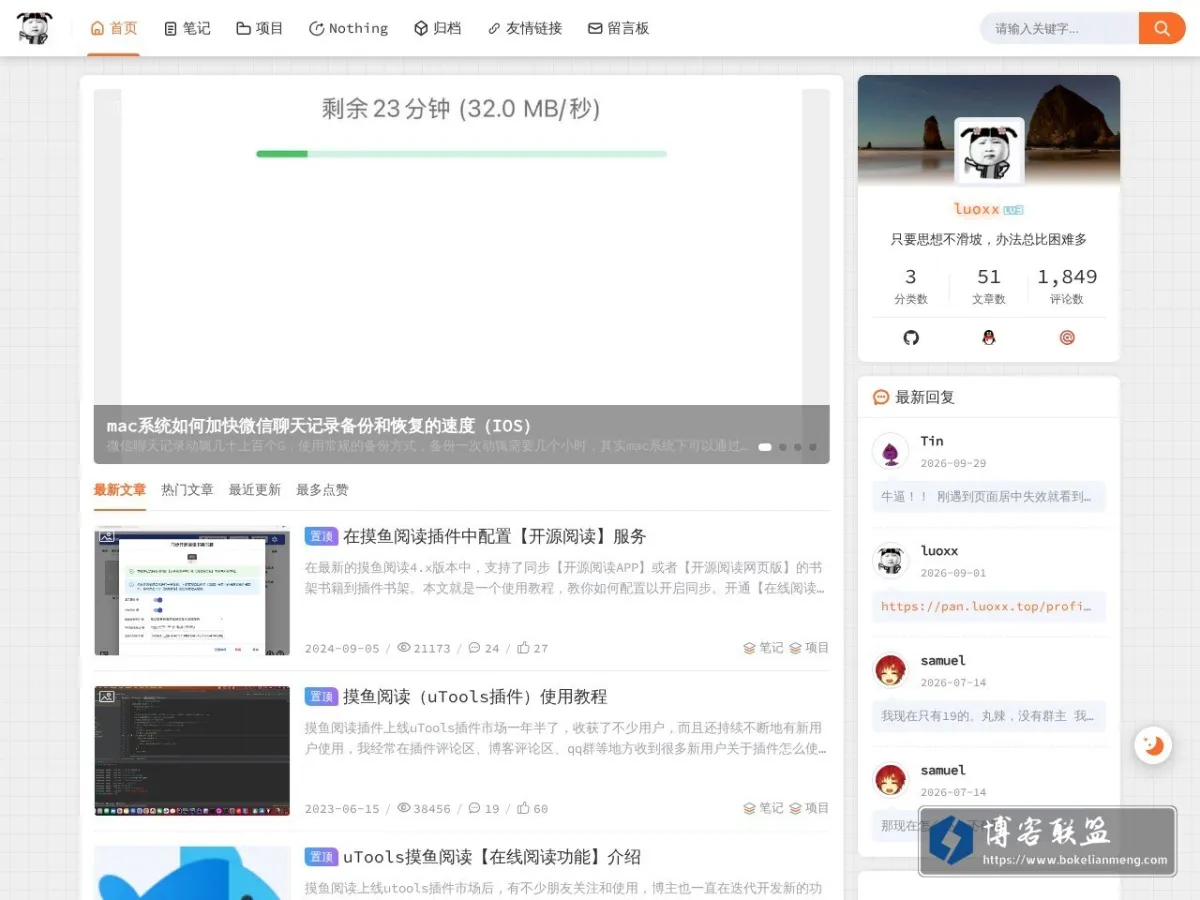Click the 置顶 badge on 摸鱼阅读 使用教程

[x=321, y=697]
